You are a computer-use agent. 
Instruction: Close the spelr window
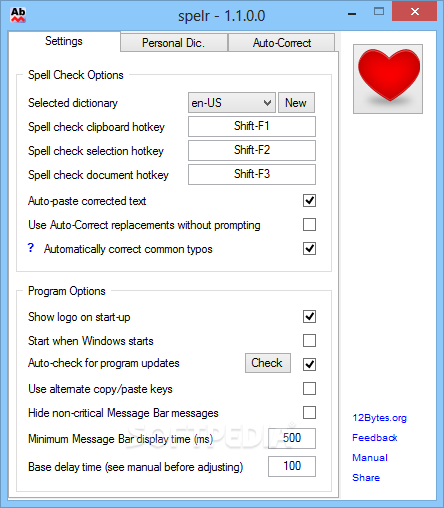(414, 12)
